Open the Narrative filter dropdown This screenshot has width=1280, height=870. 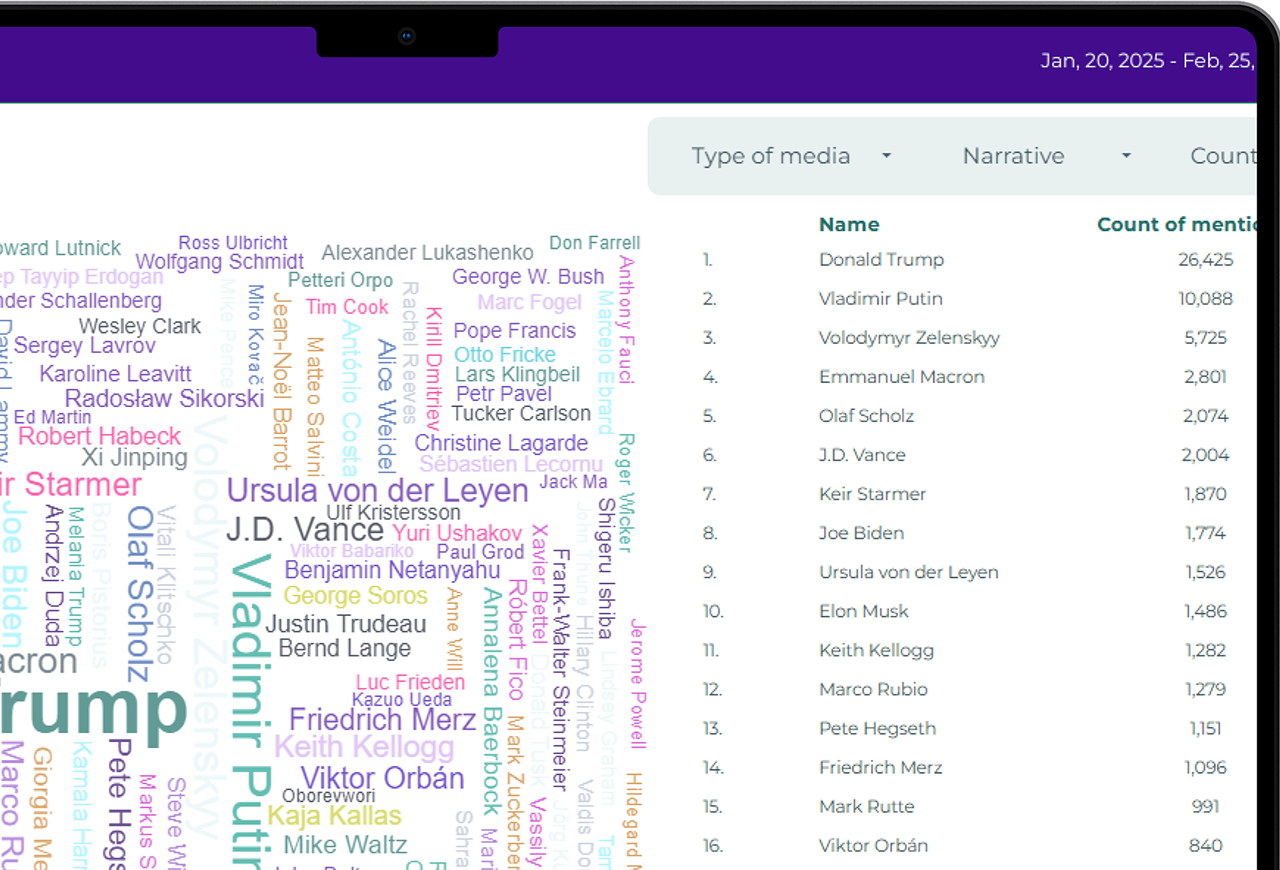coord(1046,156)
